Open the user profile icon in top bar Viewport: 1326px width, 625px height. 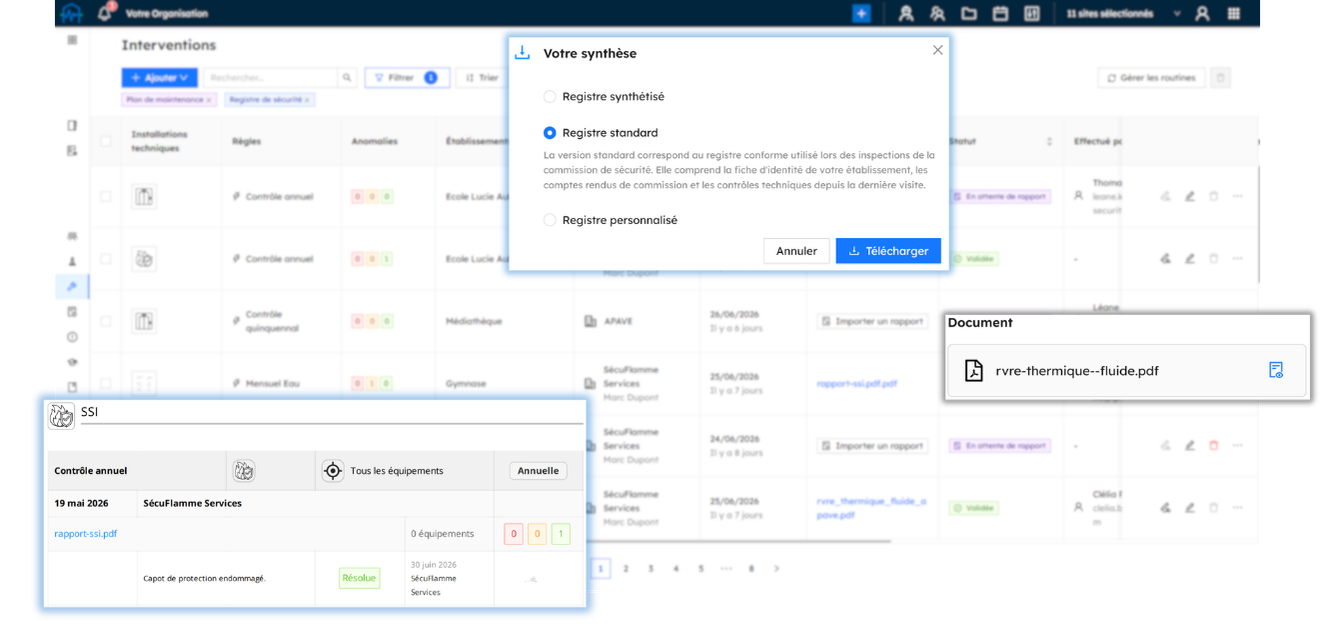(1202, 13)
